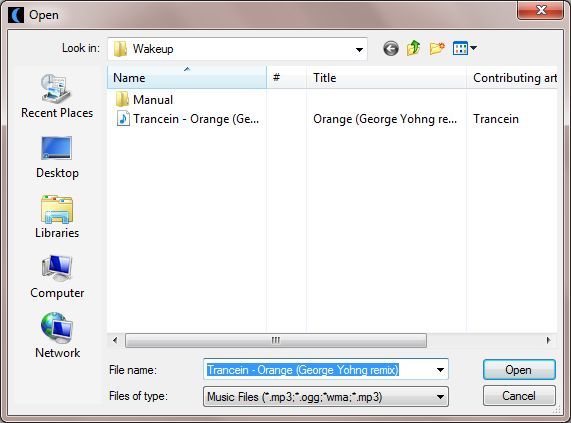Sort by the Title column header
The width and height of the screenshot is (571, 423).
click(x=386, y=78)
